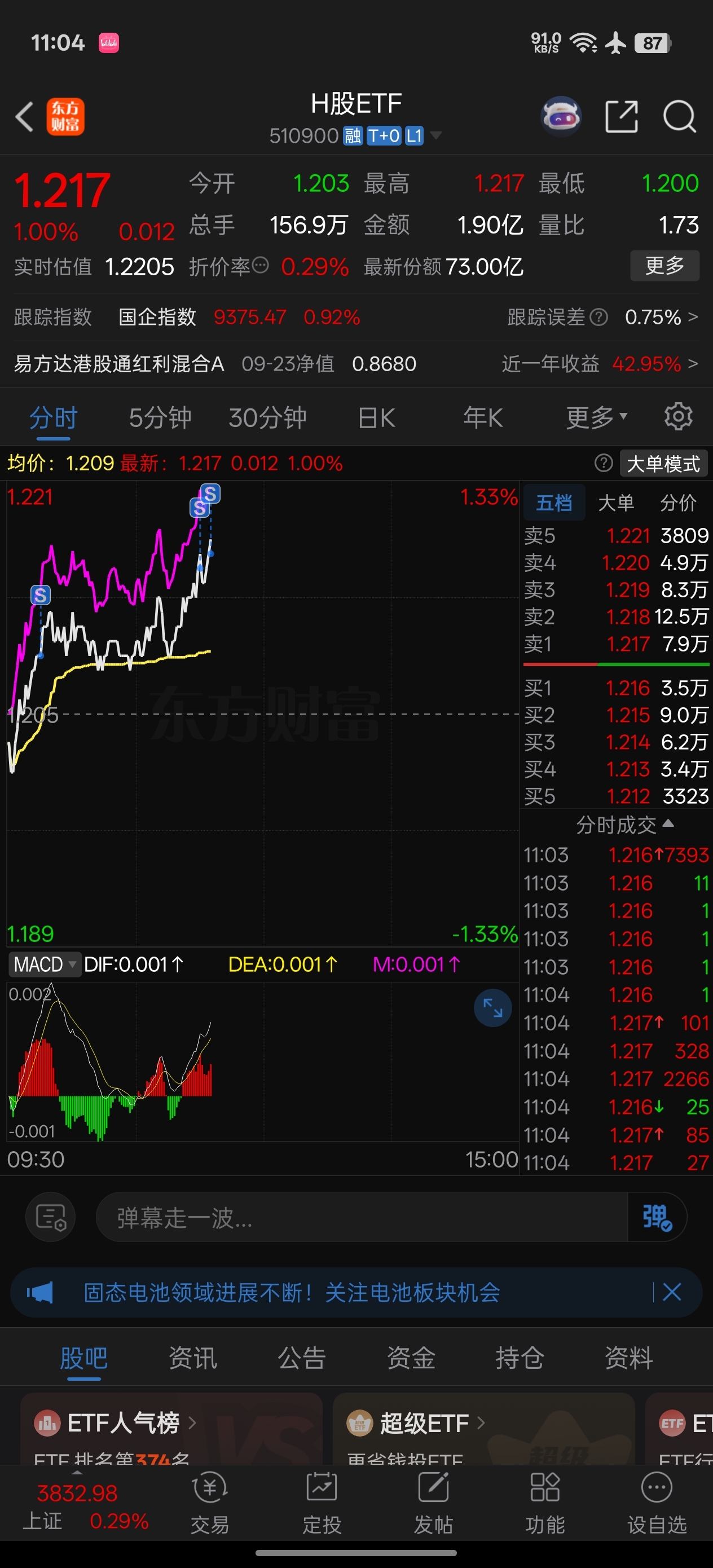Open the 股吧 tab
713x1568 pixels.
(83, 1358)
